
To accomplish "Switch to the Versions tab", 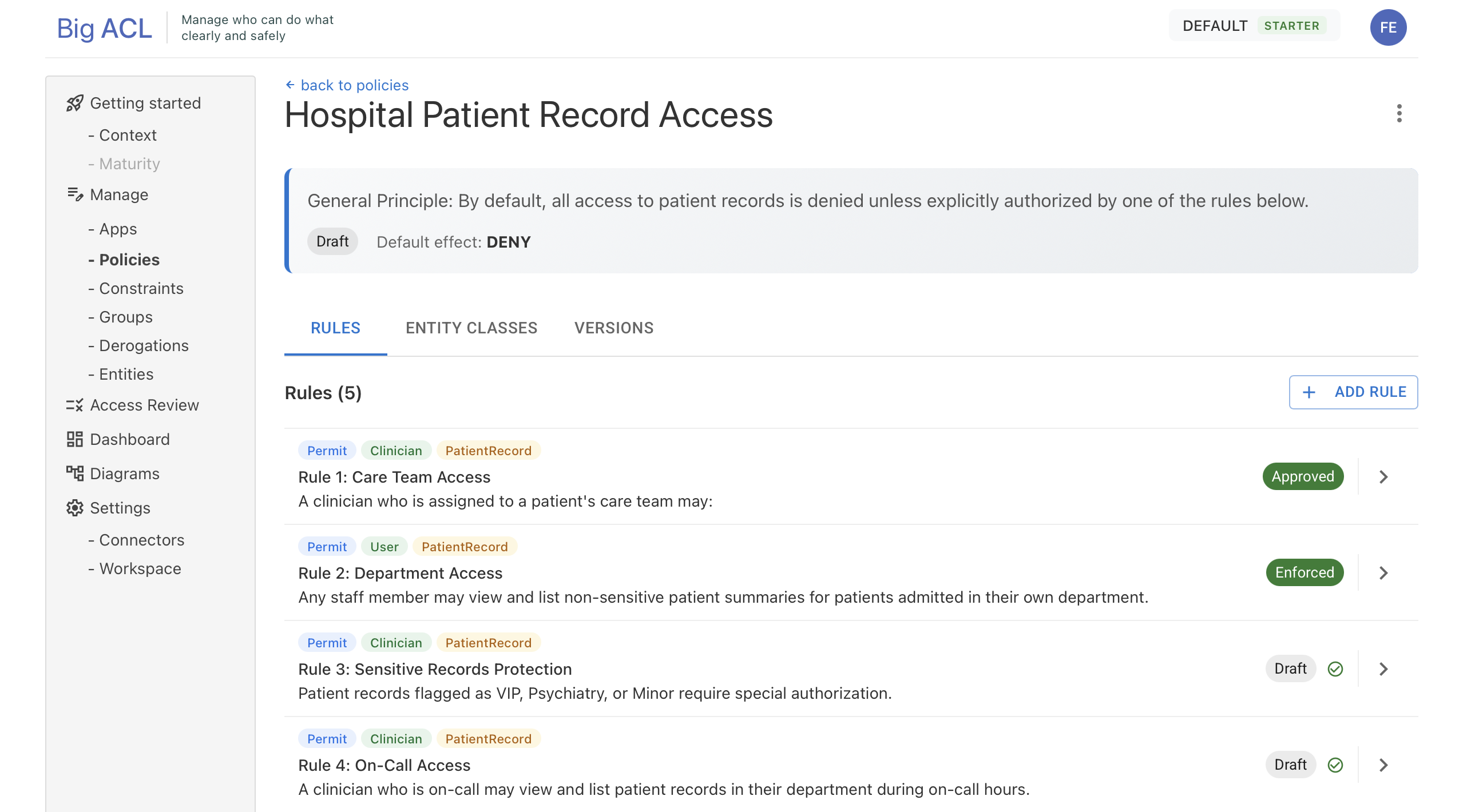I will coord(613,328).
